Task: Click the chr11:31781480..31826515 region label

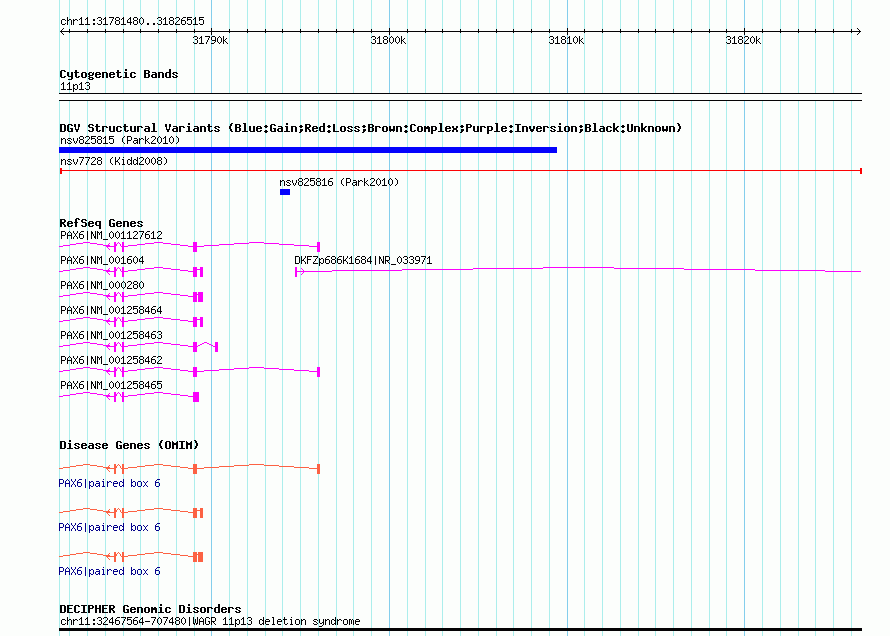Action: [x=132, y=21]
